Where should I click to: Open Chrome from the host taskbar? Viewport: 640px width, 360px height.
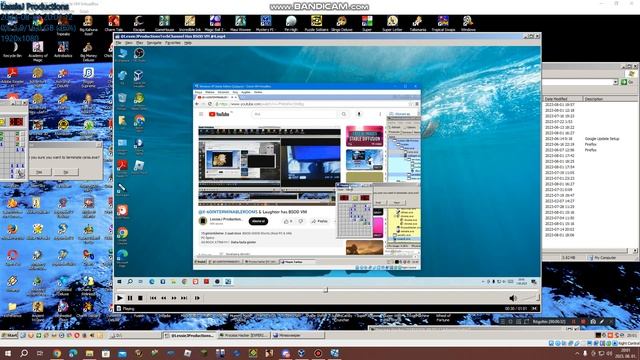click(x=57, y=353)
